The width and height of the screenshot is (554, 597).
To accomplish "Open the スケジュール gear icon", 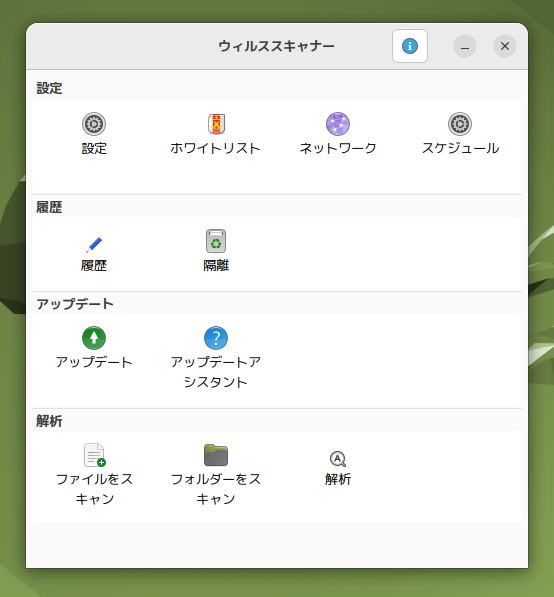I will [460, 124].
